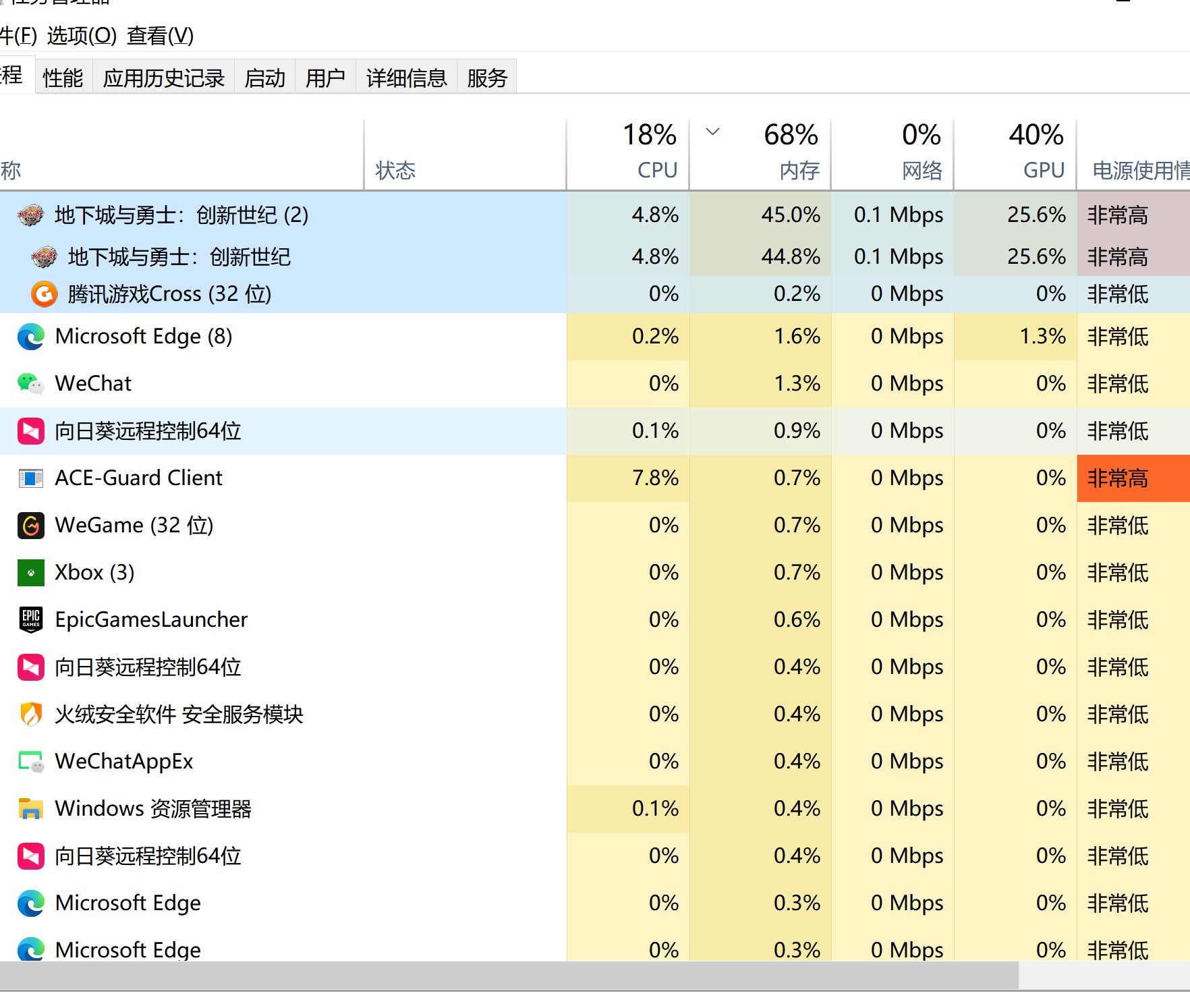Click the WeGame (32 位) icon
Viewport: 1190px width, 1008px height.
coord(30,525)
